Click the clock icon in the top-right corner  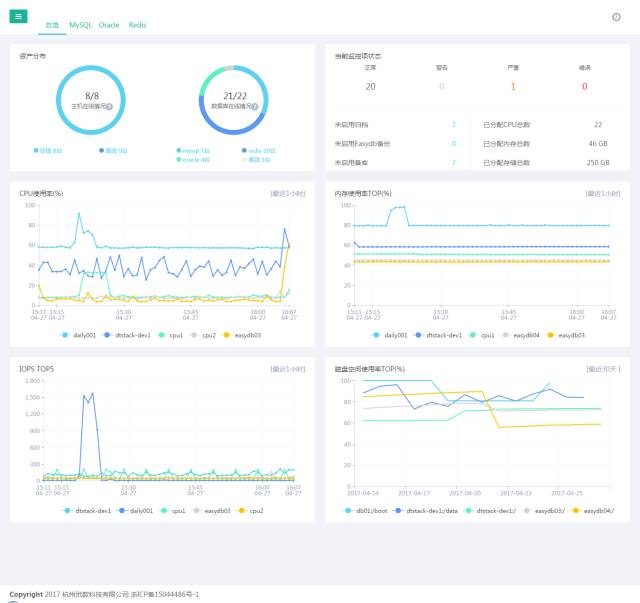[616, 17]
